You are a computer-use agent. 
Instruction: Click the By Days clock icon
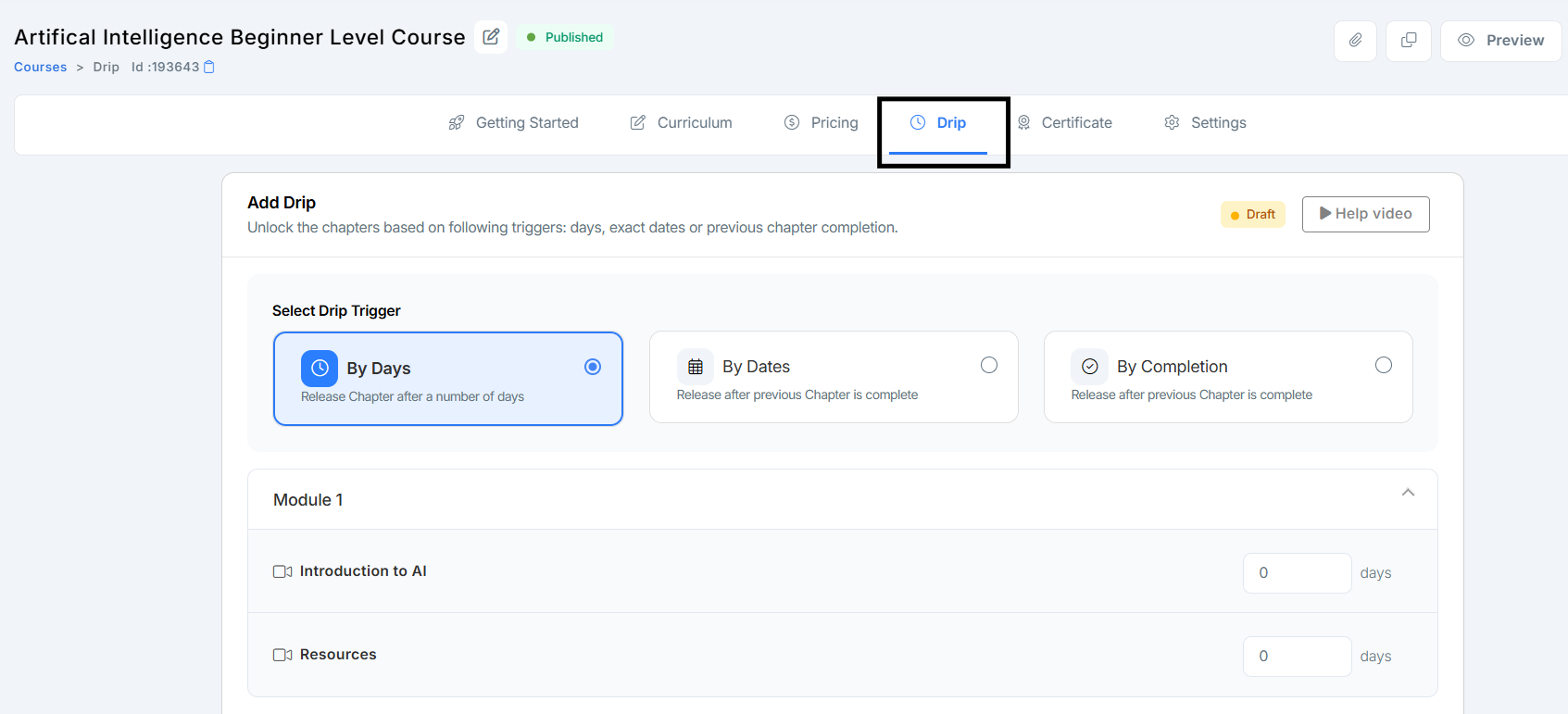[320, 369]
